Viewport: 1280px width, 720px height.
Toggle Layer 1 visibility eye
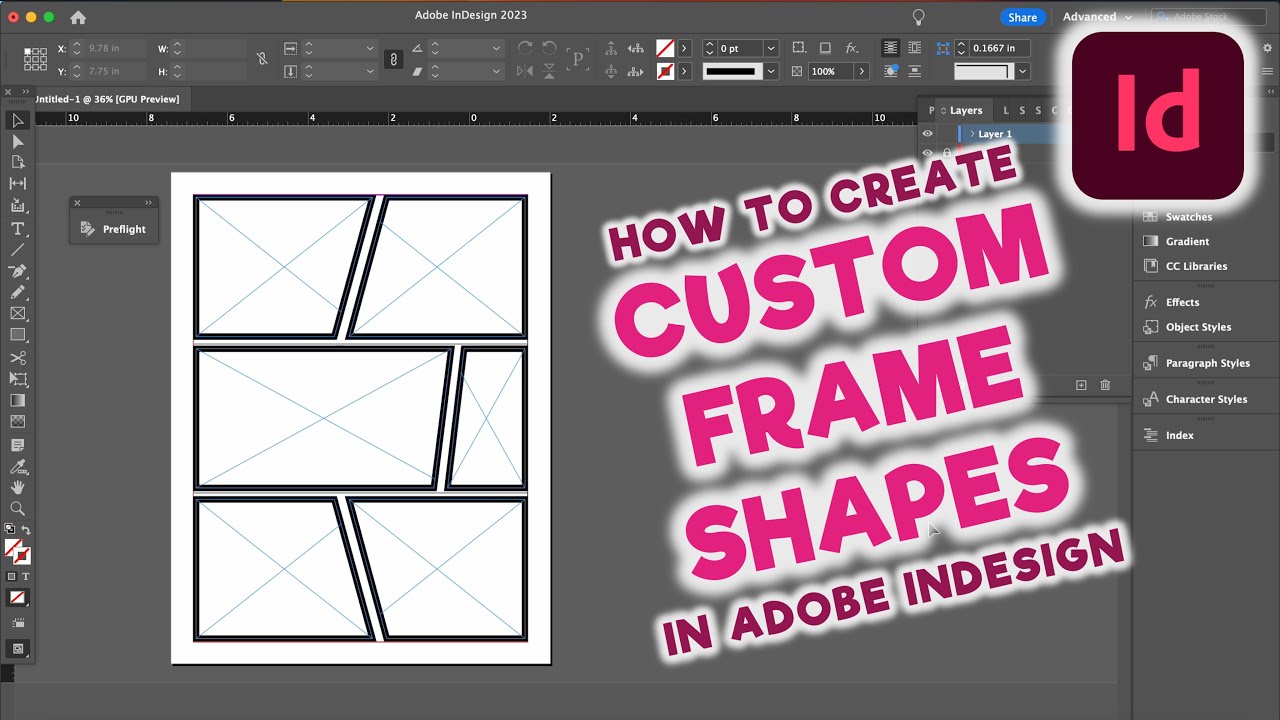point(927,134)
